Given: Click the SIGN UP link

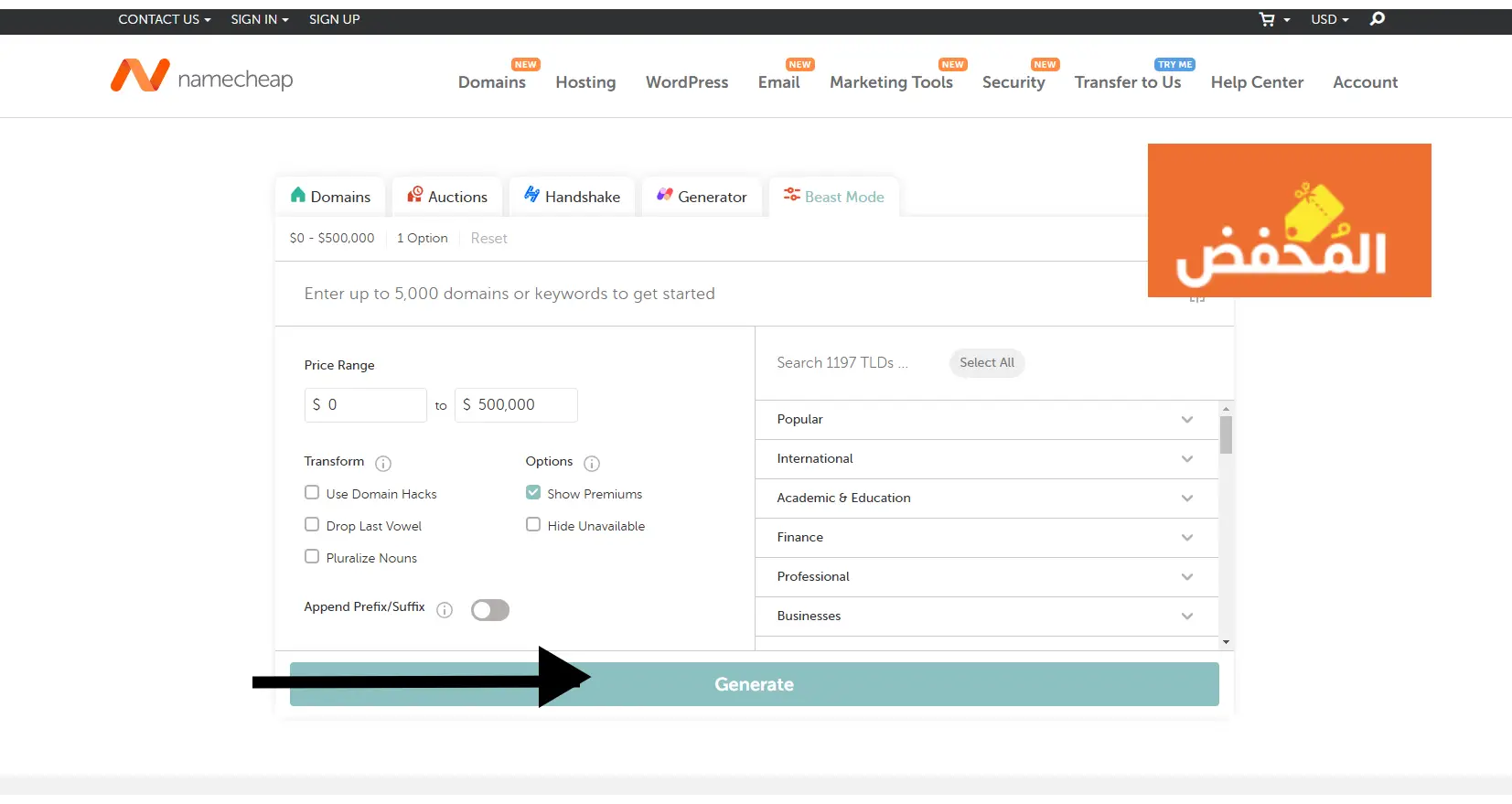Looking at the screenshot, I should [x=334, y=19].
